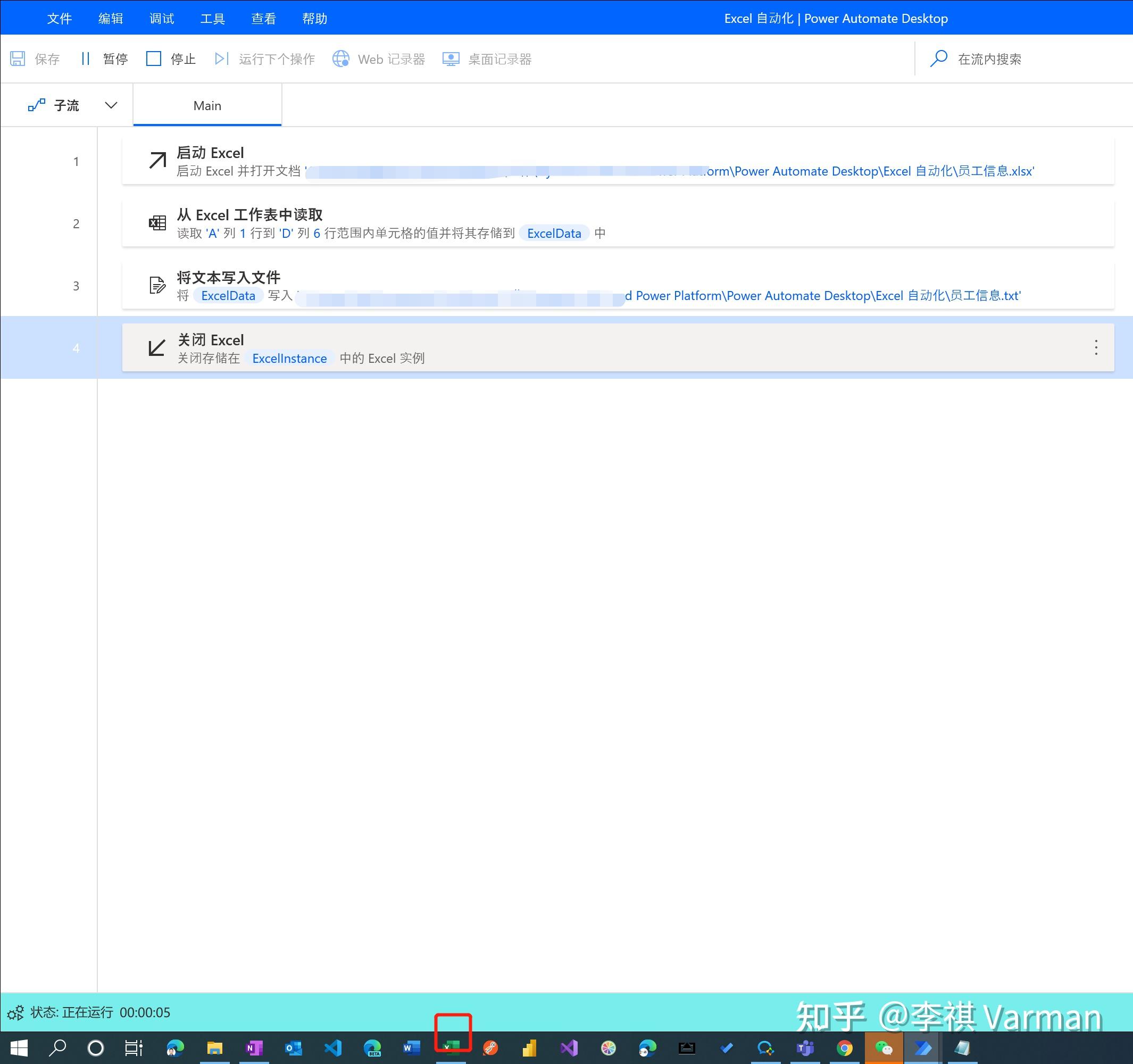This screenshot has height=1064, width=1133.
Task: Open the 文件 menu
Action: 59,18
